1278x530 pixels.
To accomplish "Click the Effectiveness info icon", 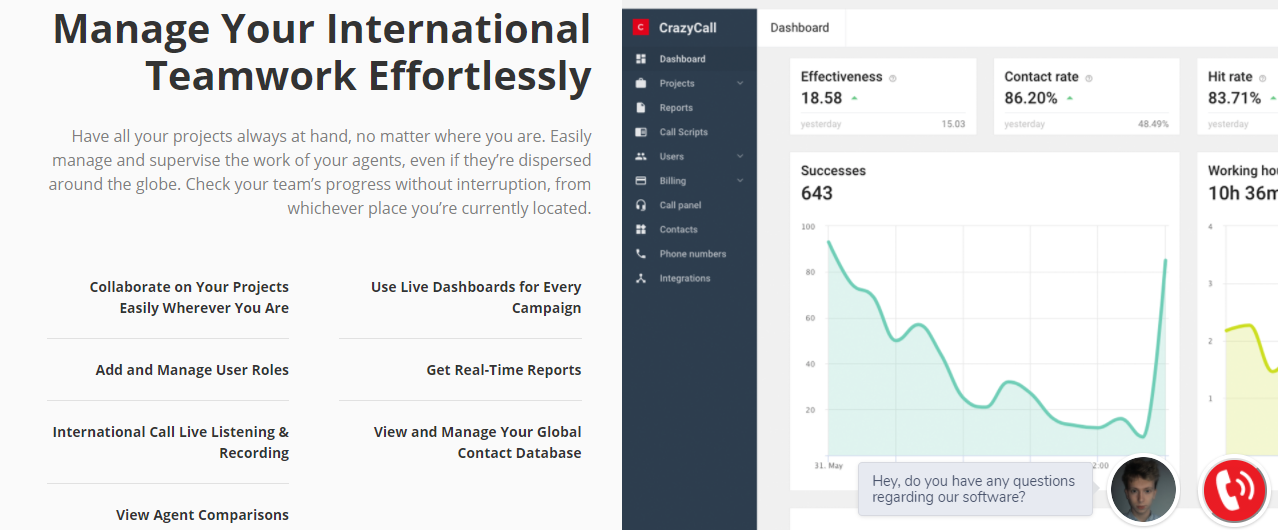I will coord(893,78).
